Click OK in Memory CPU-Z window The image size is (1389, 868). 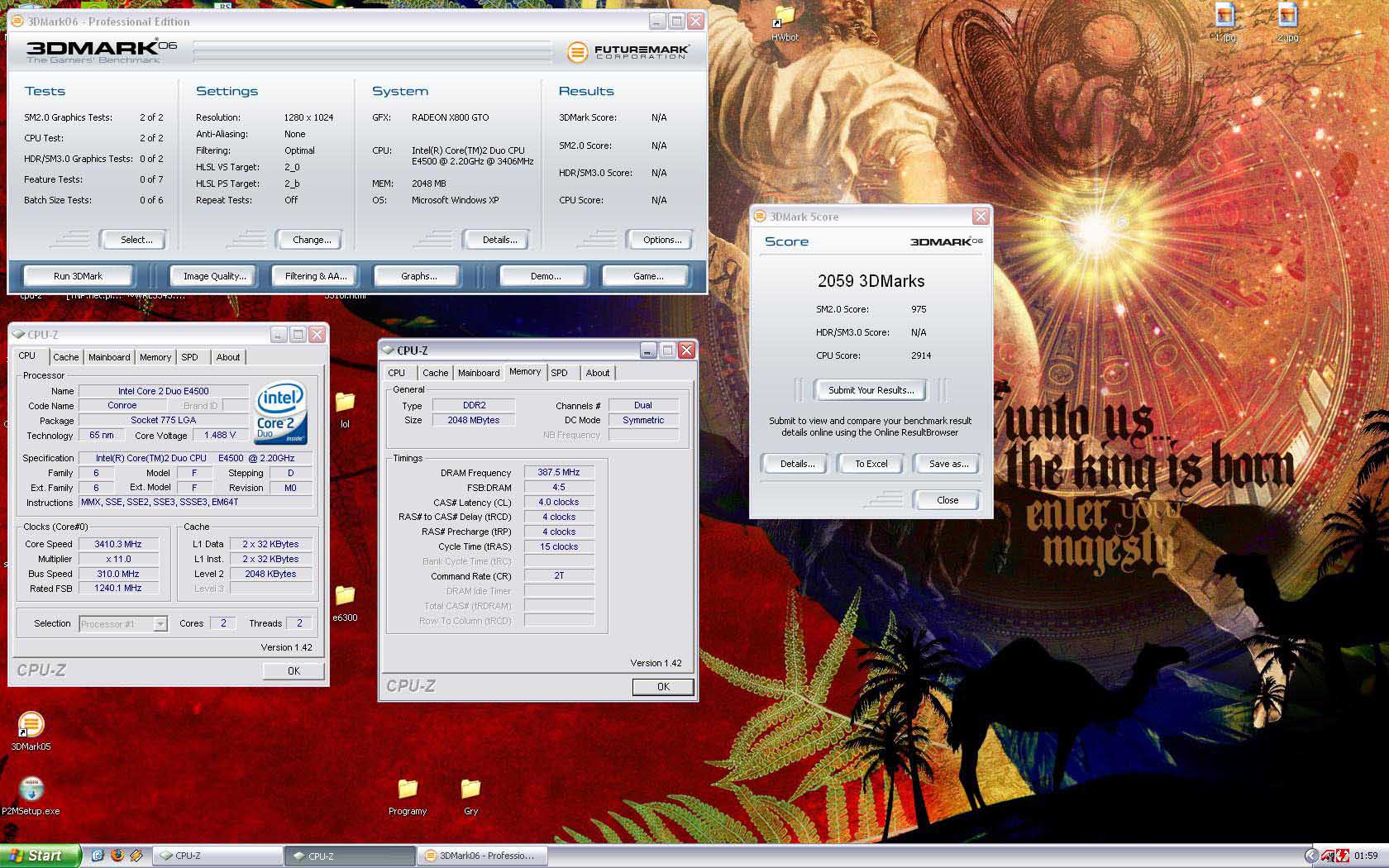click(x=663, y=687)
